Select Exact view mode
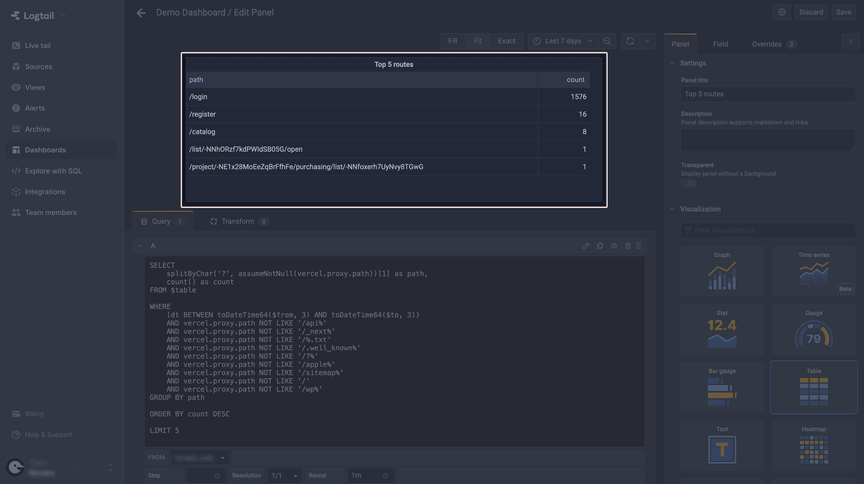Screen dimensions: 864x484 tap(506, 41)
